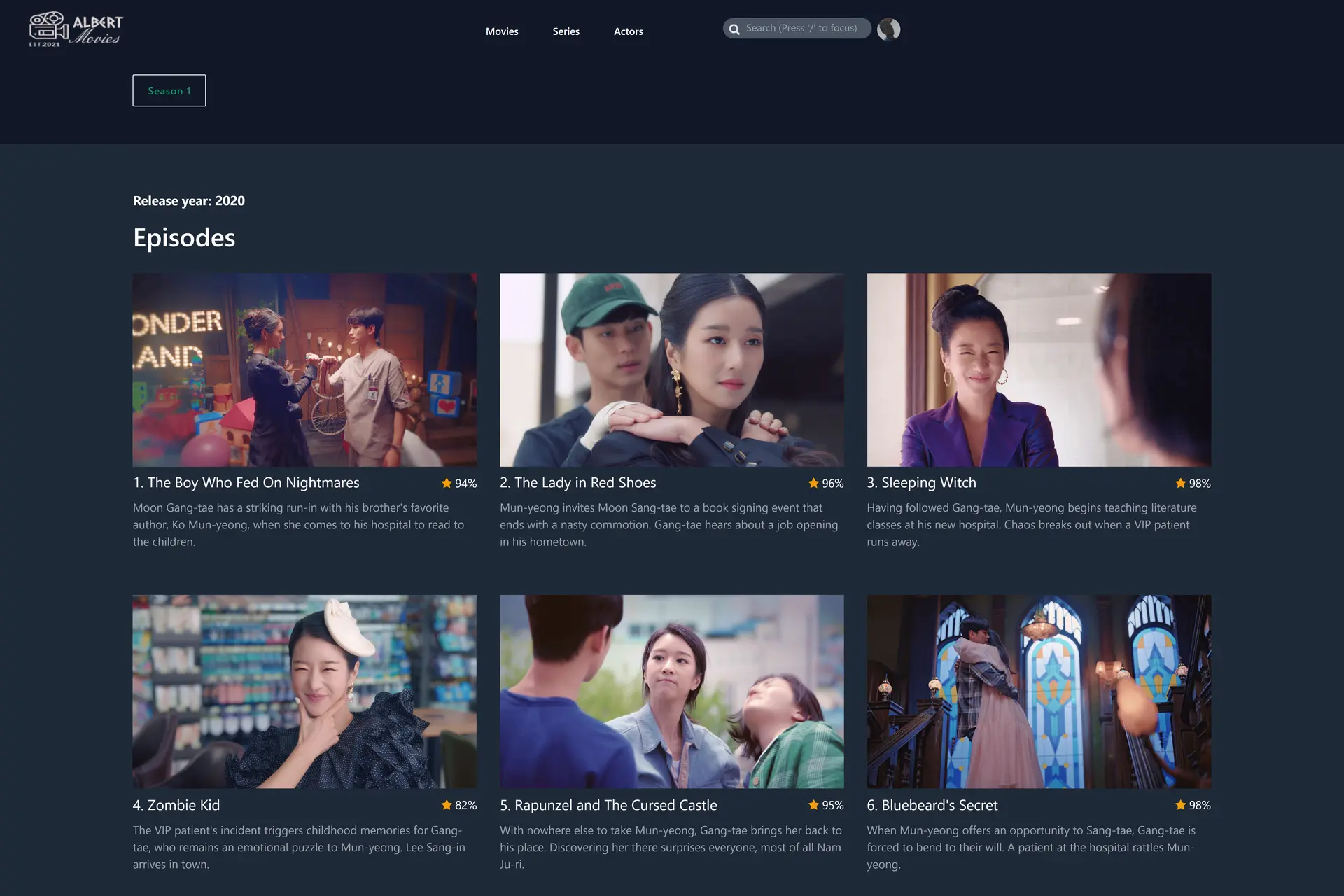Click the star icon showing 96%

[813, 483]
